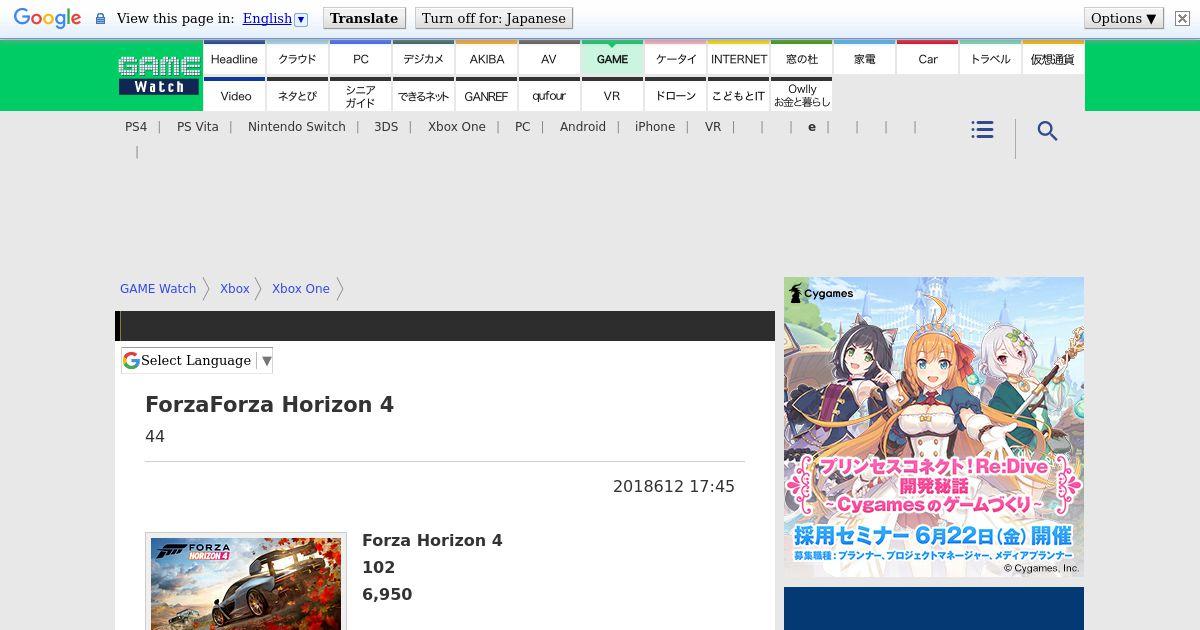This screenshot has width=1200, height=630.
Task: Open the できるネット tab
Action: [423, 95]
